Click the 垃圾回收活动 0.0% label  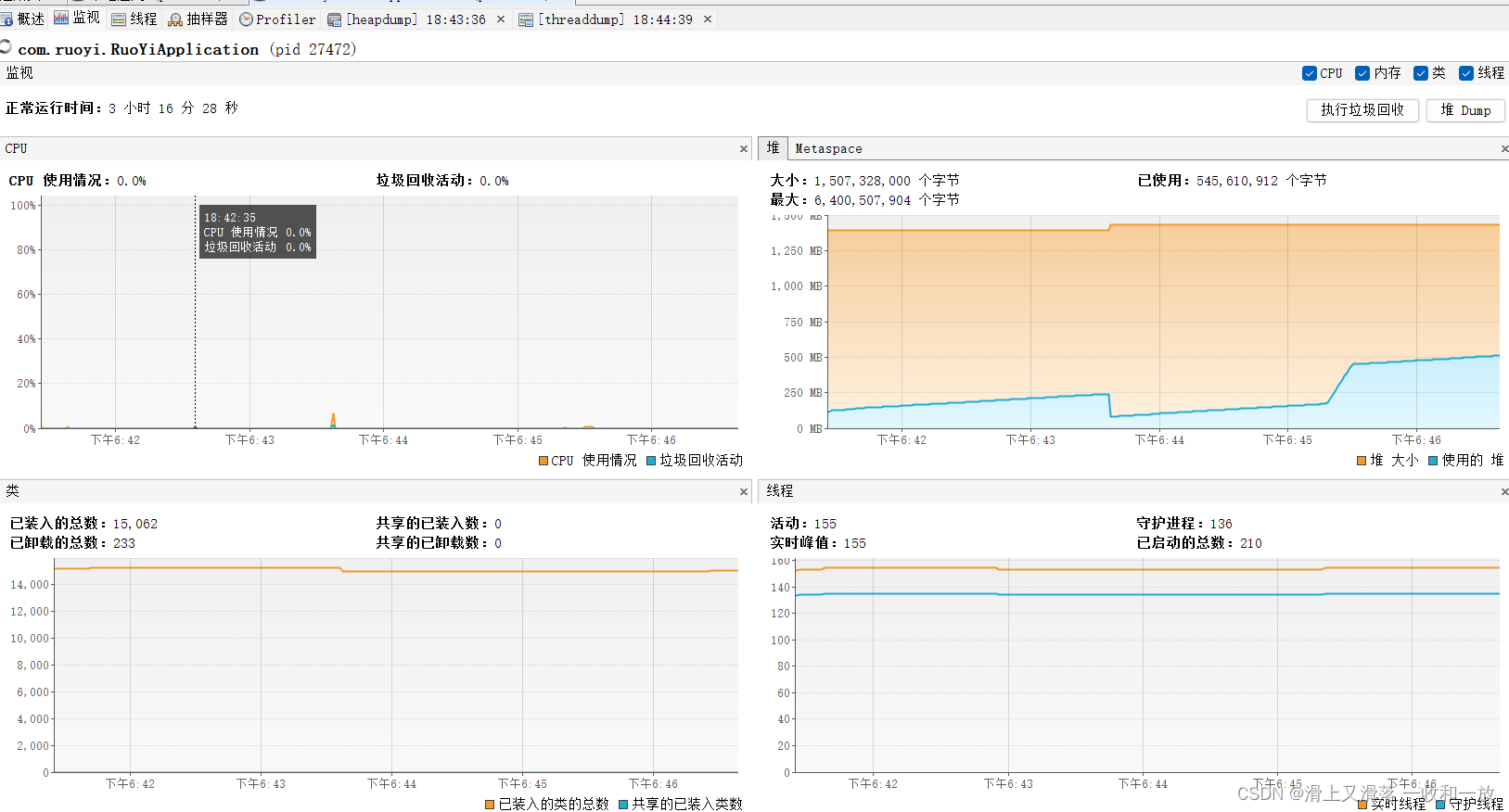click(442, 181)
